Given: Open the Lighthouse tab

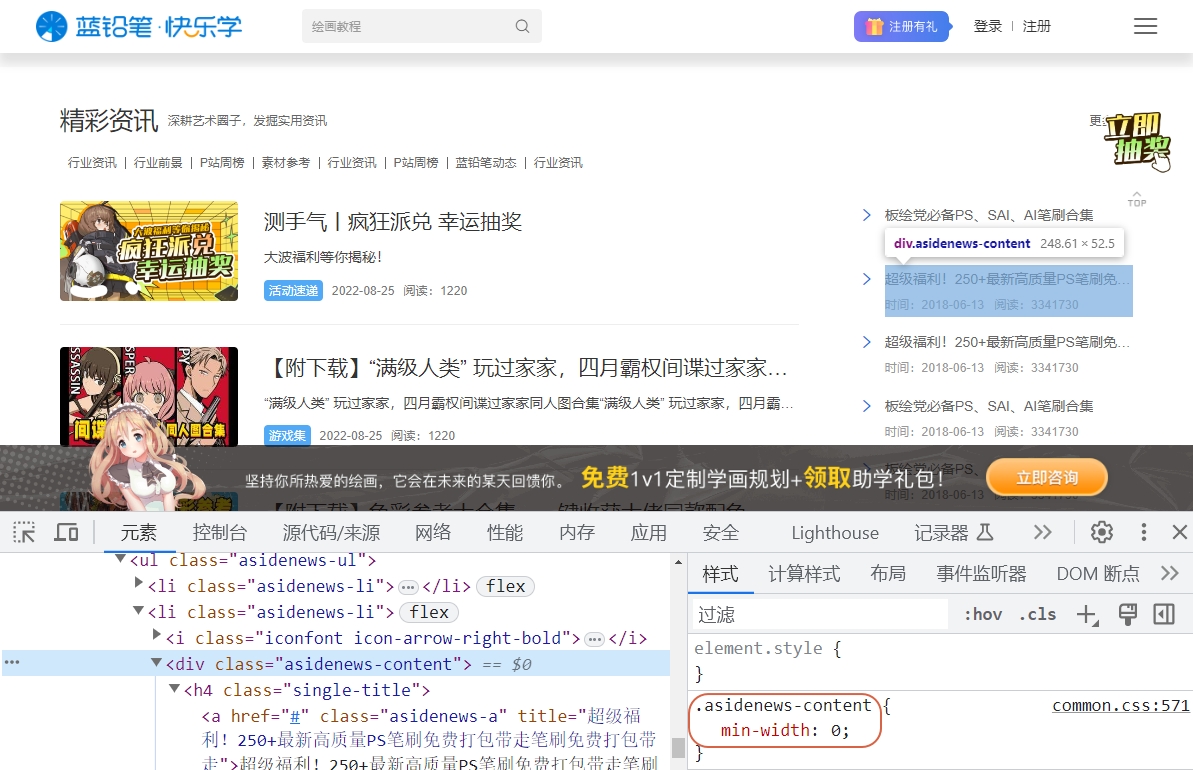Looking at the screenshot, I should pyautogui.click(x=835, y=533).
